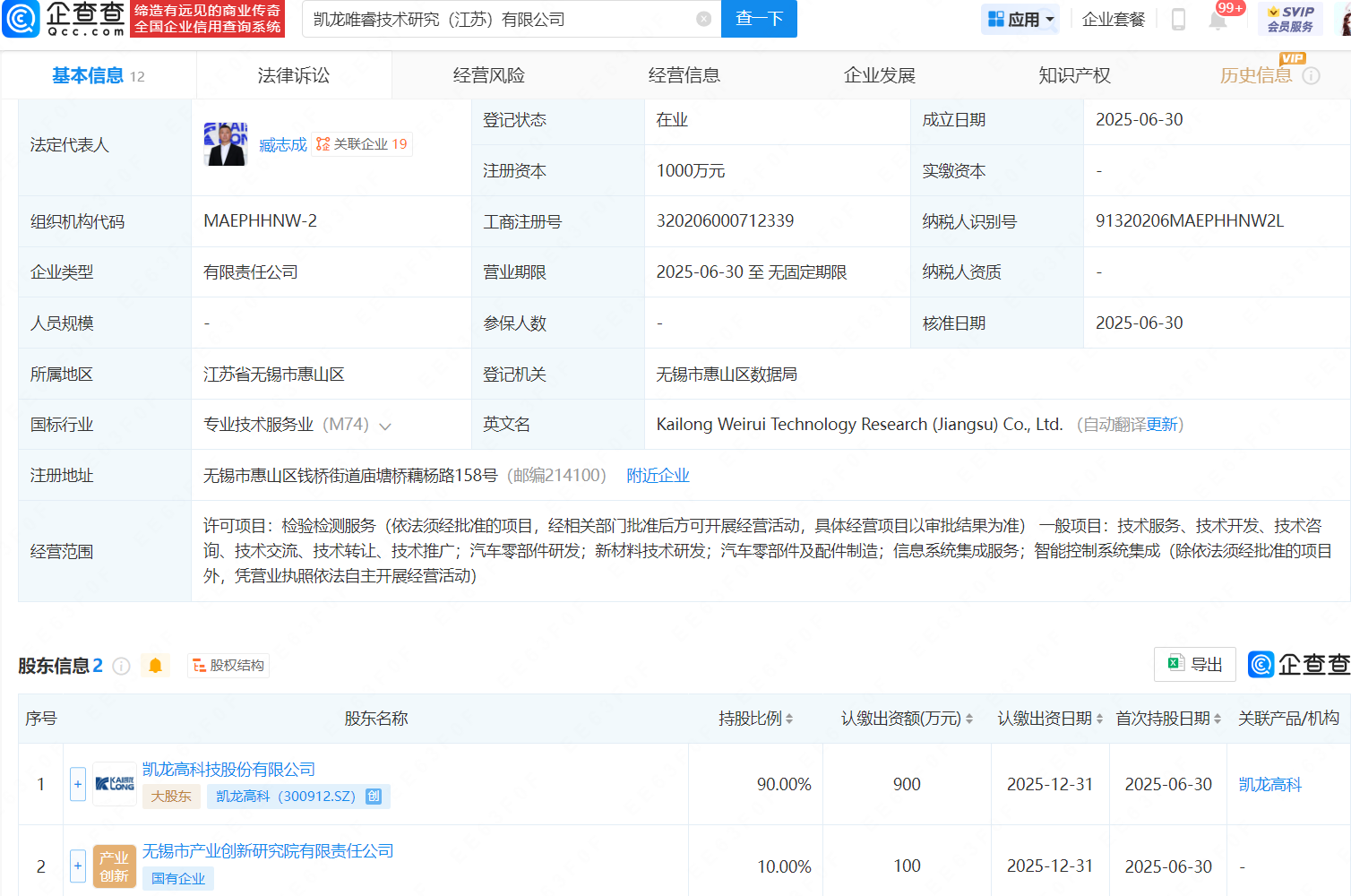Viewport: 1351px width, 896px height.
Task: Click 更新 translation update link
Action: (1162, 425)
